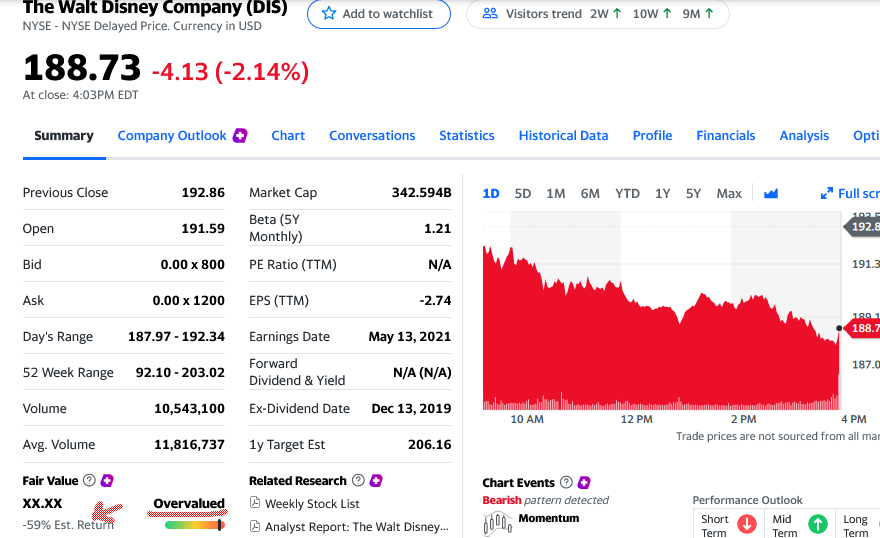Click the Add to watchlist button
Image resolution: width=880 pixels, height=538 pixels.
(x=379, y=13)
